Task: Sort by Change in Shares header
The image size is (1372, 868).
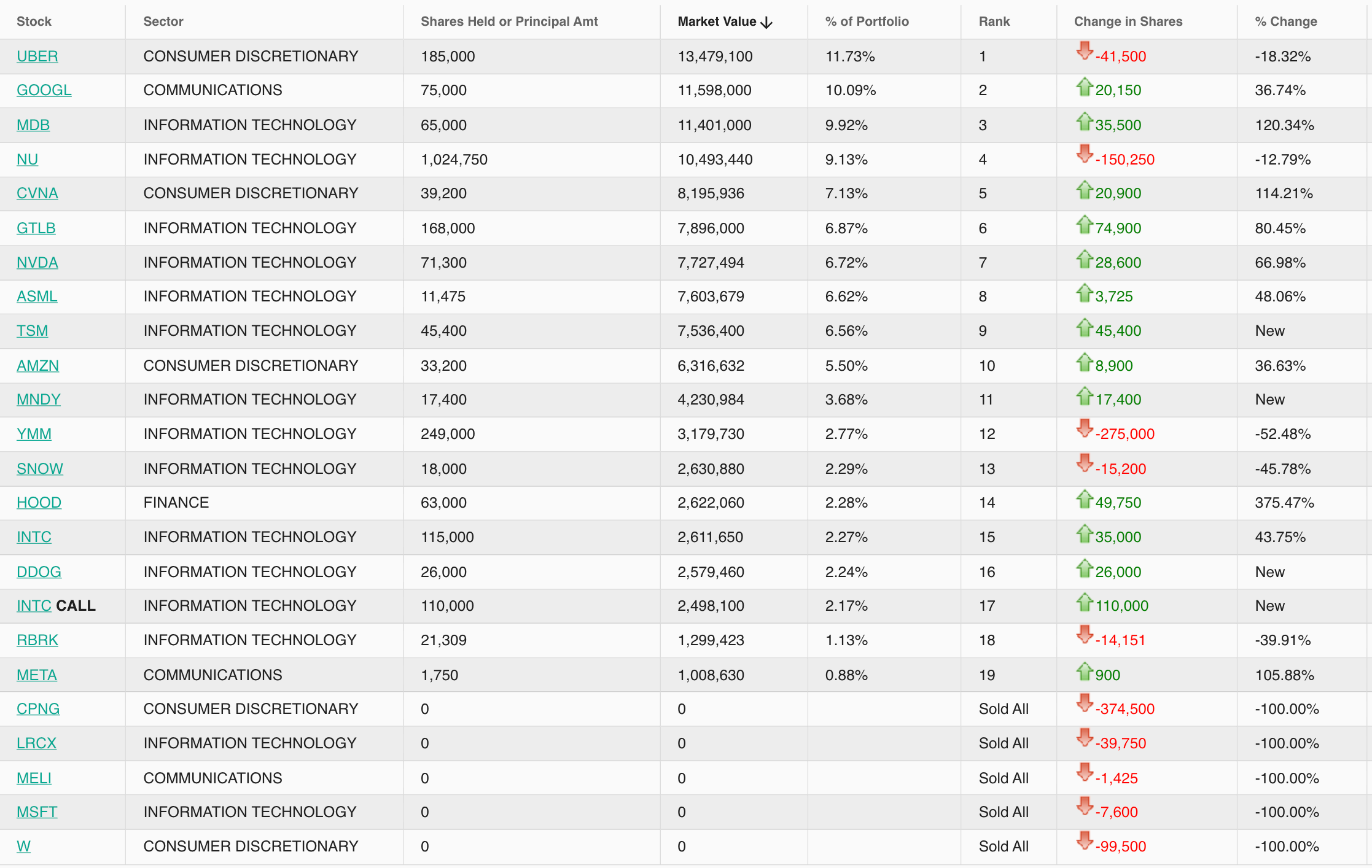Action: point(1128,21)
